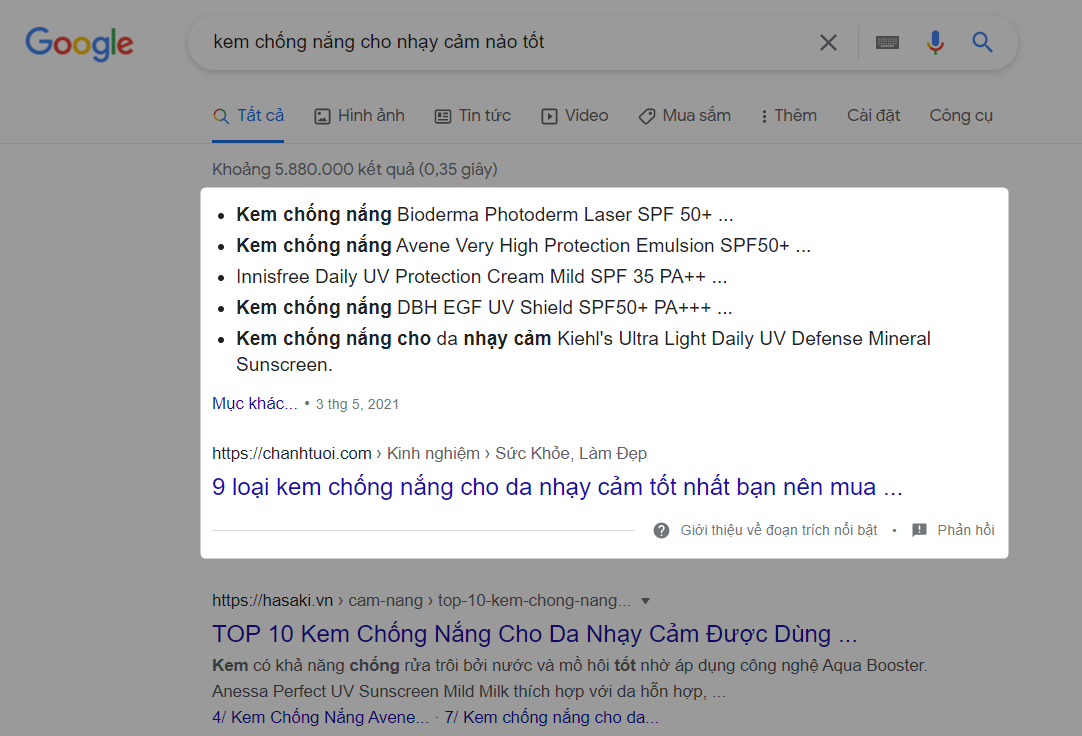Open 'TOP 10 Kem Chống Nắng' result title
This screenshot has width=1082, height=736.
[535, 634]
